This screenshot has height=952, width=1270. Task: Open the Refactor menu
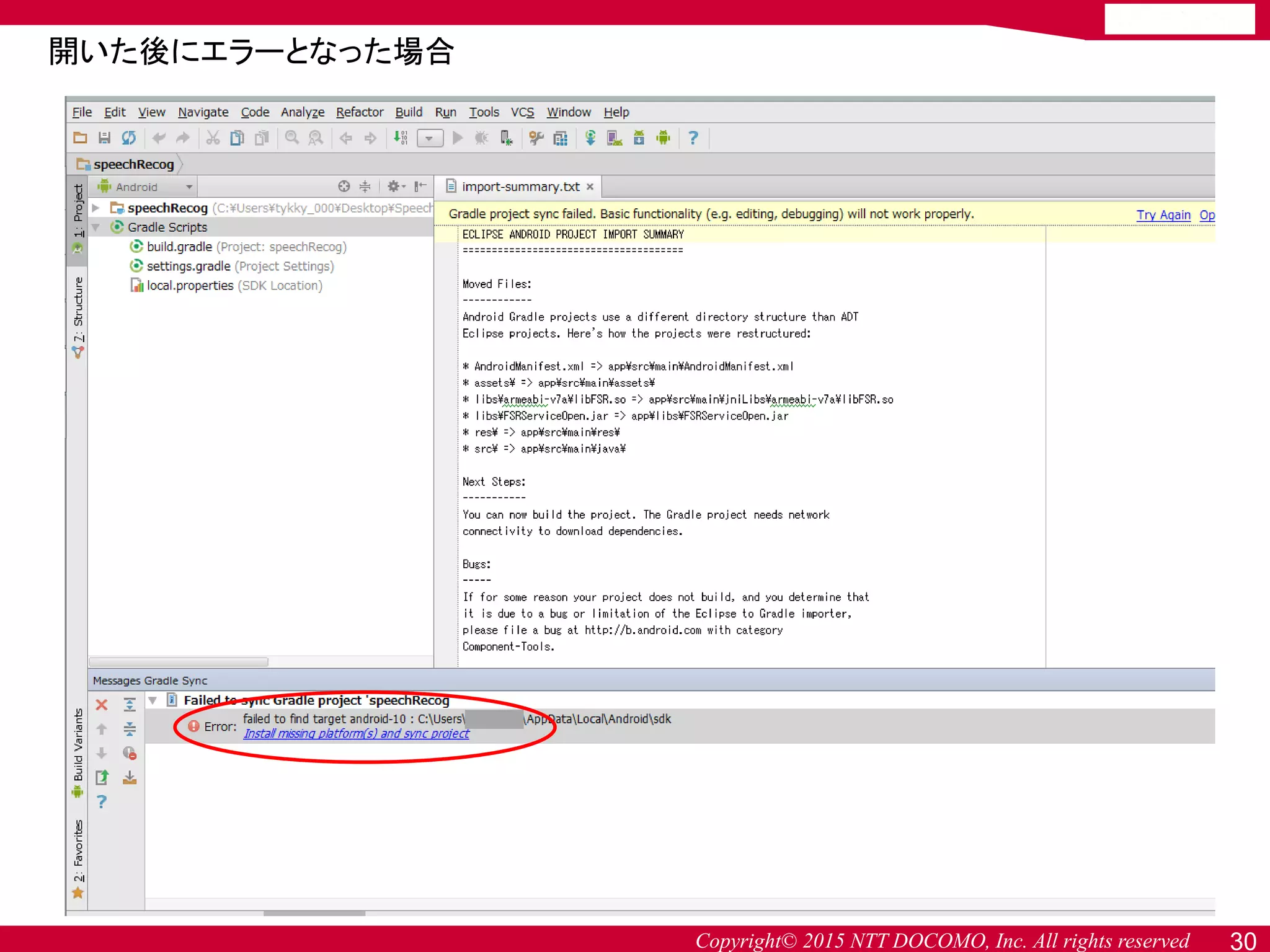point(360,112)
